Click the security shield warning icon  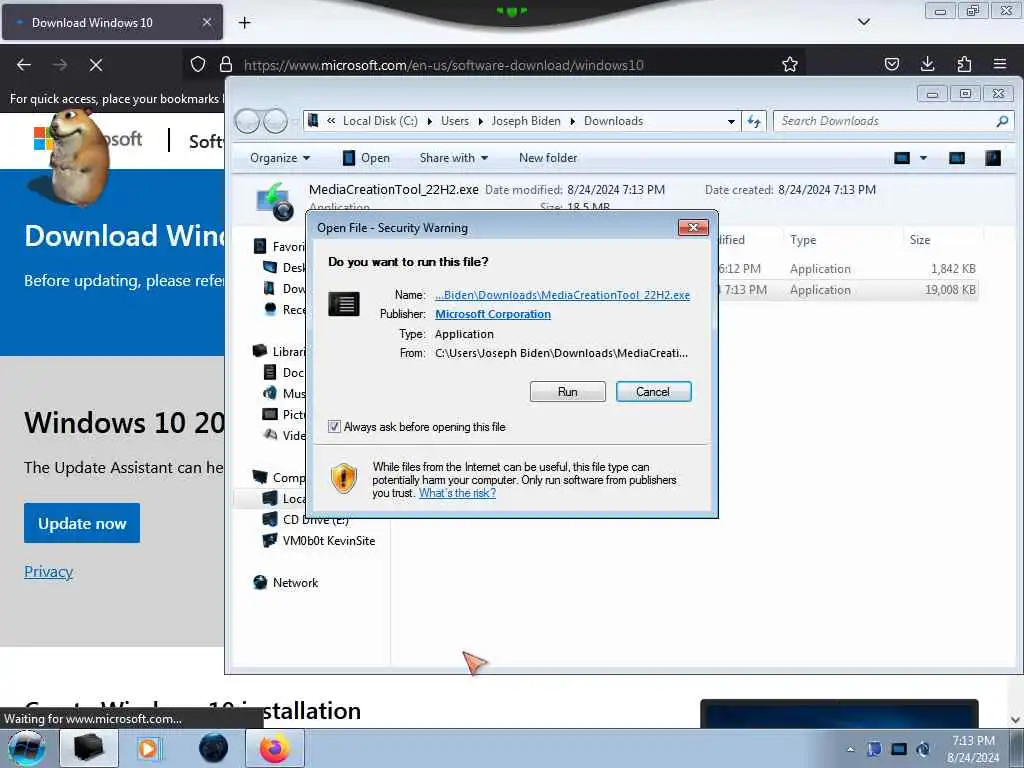click(344, 479)
